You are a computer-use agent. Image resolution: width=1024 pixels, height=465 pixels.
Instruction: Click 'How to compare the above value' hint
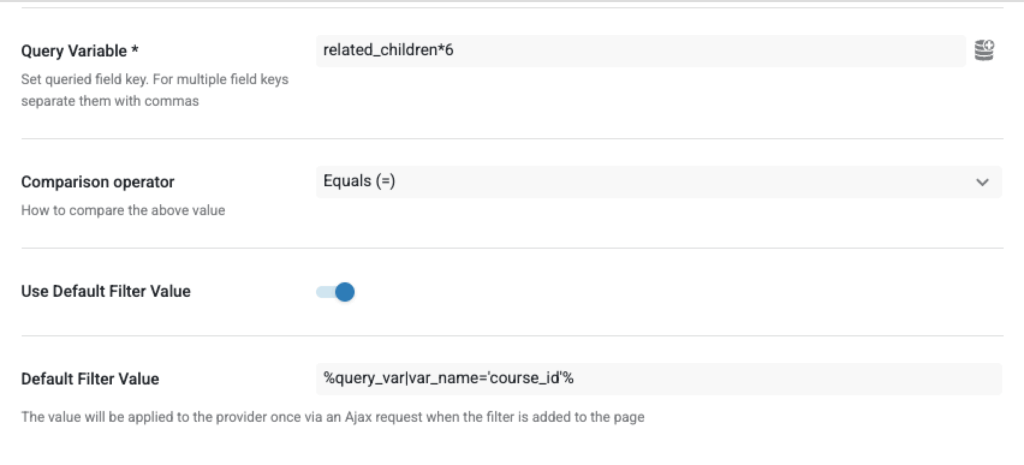click(x=123, y=210)
